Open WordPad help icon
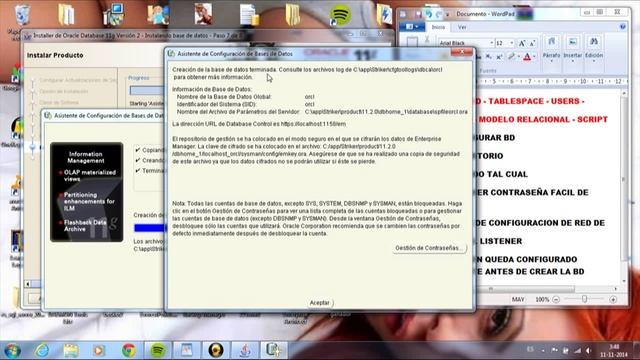The width and height of the screenshot is (640, 360). pyautogui.click(x=622, y=27)
